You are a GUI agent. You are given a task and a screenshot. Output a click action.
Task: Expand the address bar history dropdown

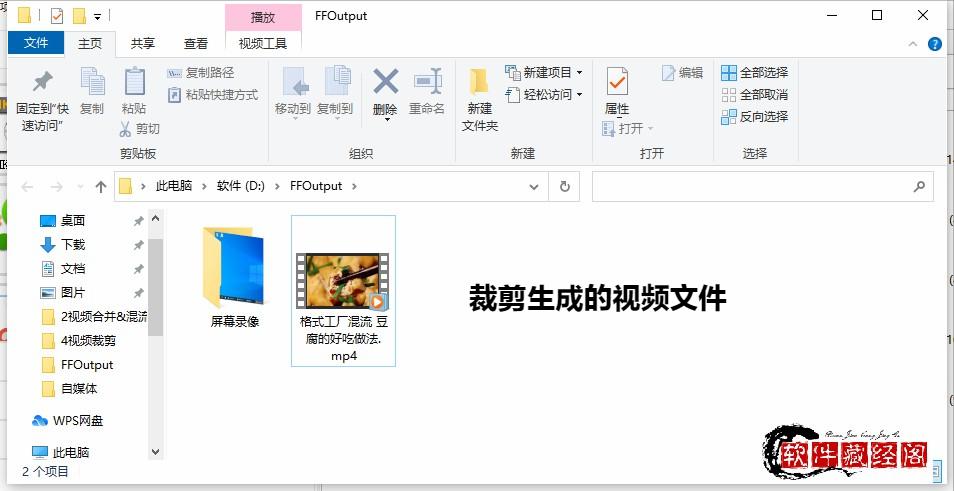coord(534,187)
